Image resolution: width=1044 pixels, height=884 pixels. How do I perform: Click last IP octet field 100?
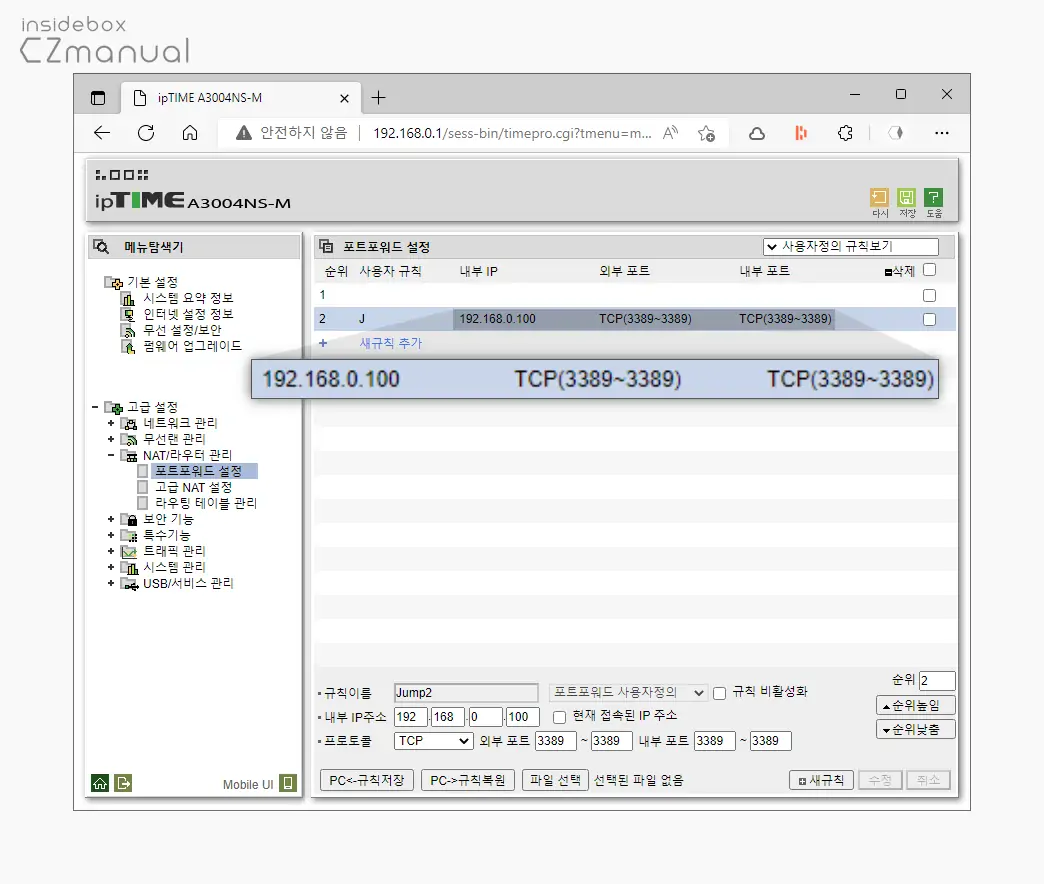pos(523,717)
